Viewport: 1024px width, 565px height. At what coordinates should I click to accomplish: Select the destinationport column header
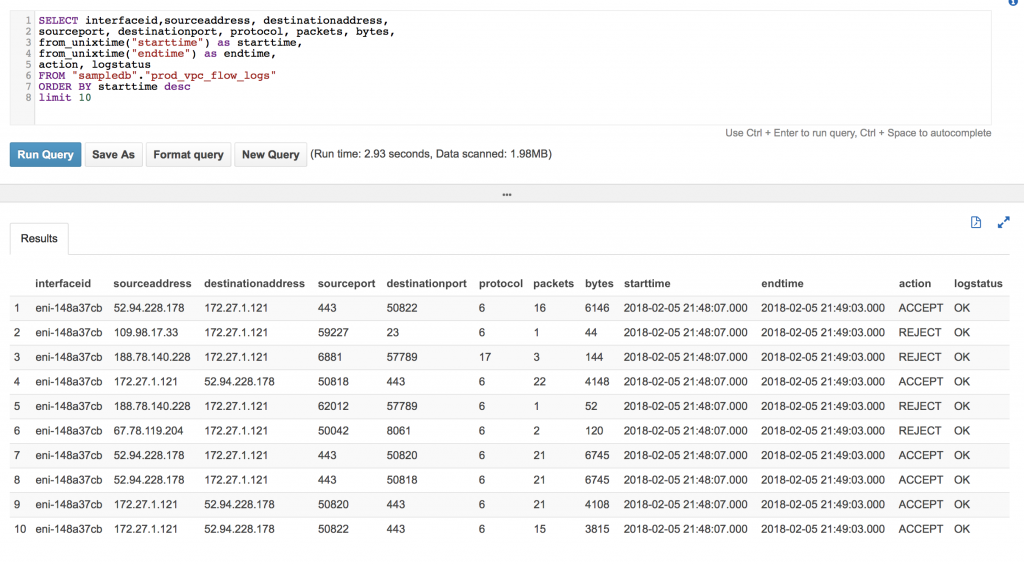tap(426, 284)
